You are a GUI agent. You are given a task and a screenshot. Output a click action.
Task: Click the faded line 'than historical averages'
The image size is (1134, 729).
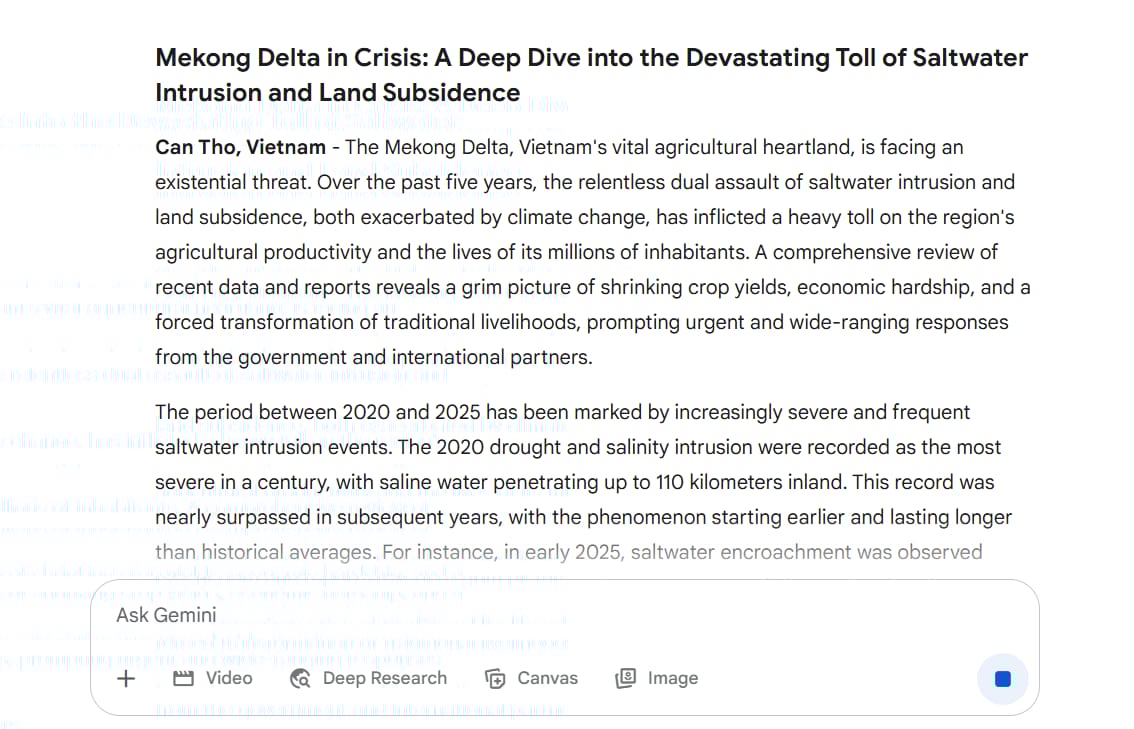pos(265,553)
